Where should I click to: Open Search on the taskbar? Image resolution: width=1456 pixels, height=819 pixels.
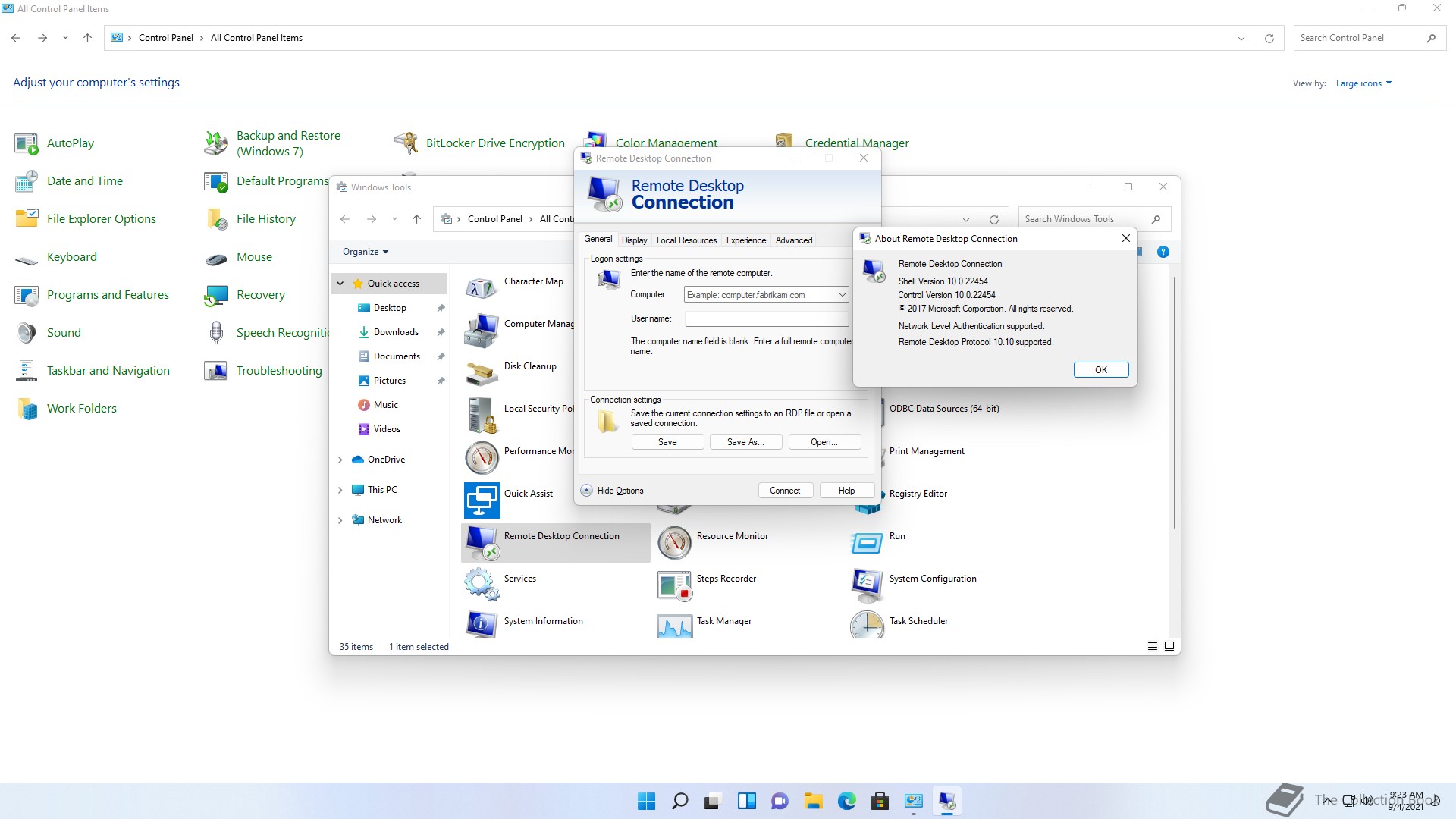(680, 801)
